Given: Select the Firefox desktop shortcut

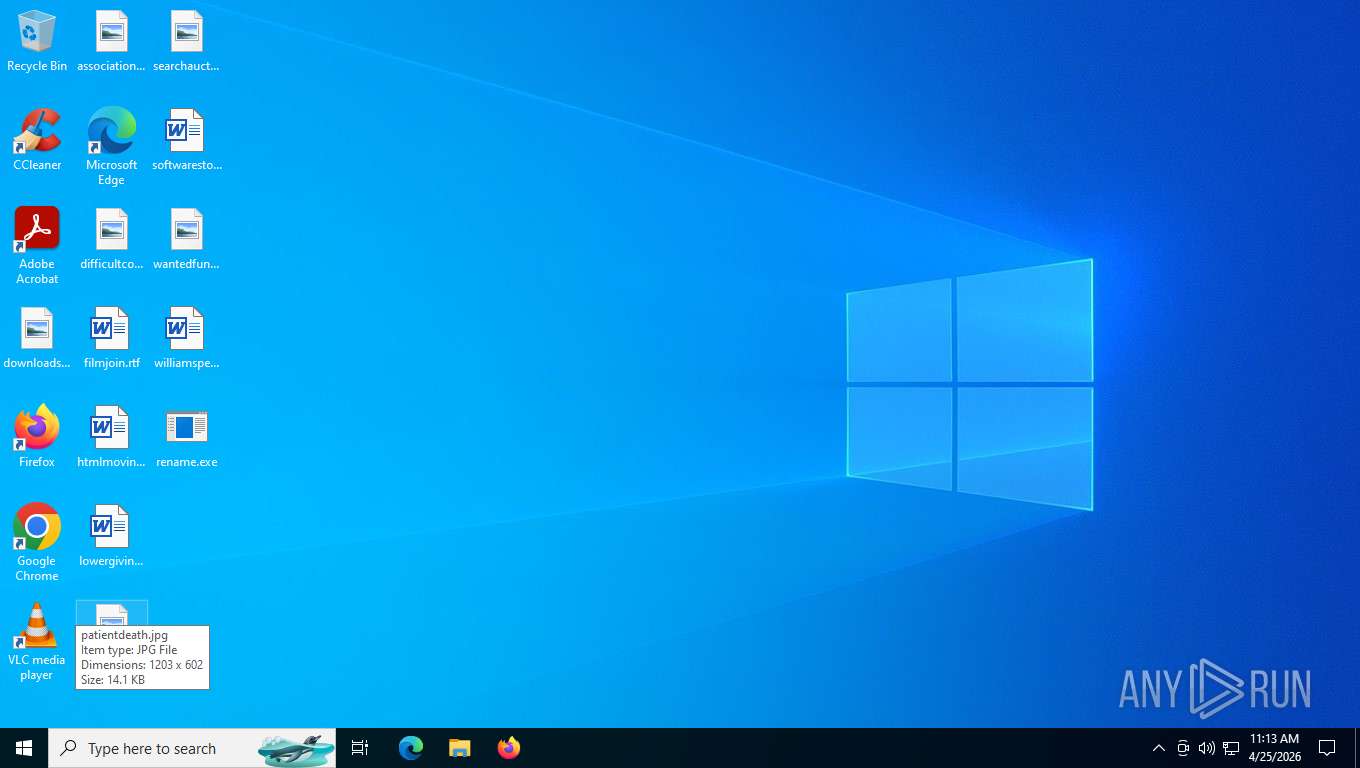Looking at the screenshot, I should (37, 437).
